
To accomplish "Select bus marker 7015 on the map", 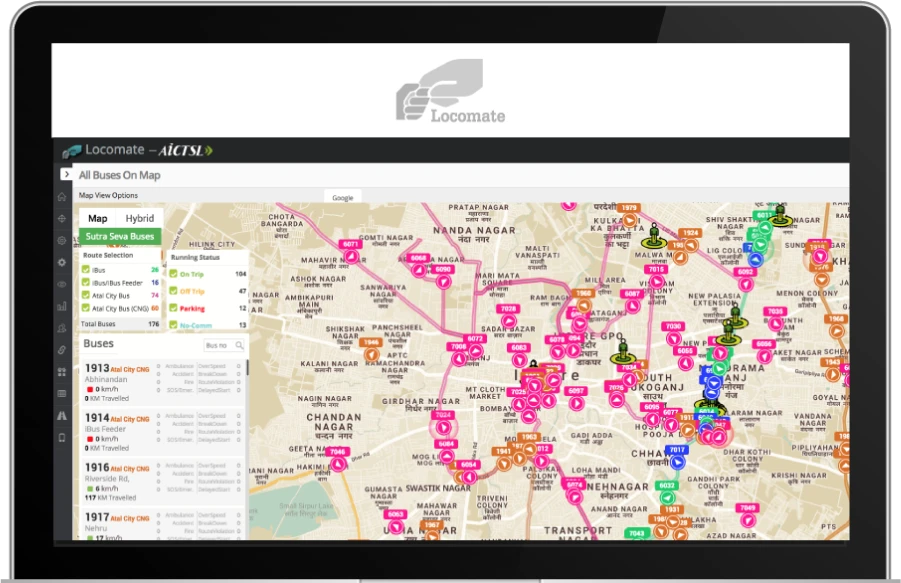I will pos(656,276).
